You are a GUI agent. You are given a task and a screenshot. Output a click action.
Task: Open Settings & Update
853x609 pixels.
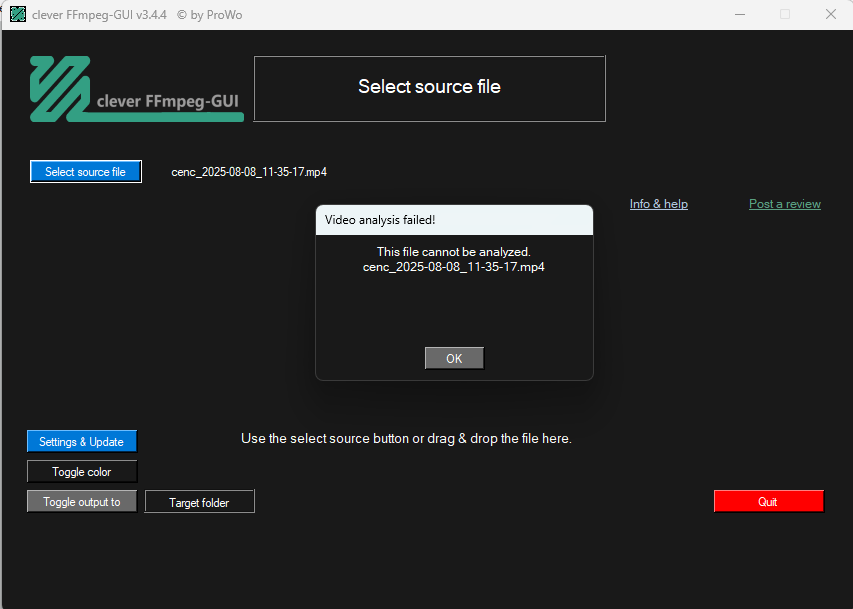[82, 441]
